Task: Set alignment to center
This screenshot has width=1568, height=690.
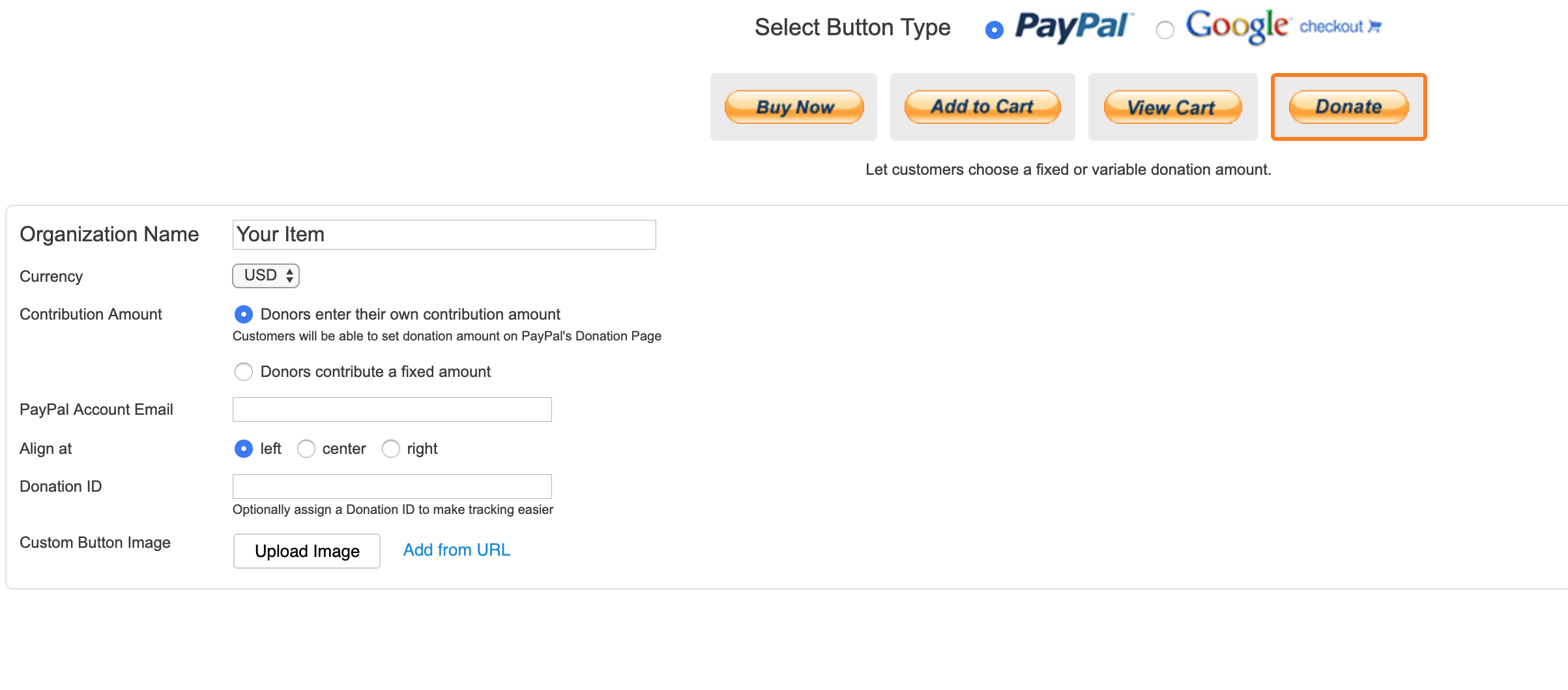Action: (306, 449)
